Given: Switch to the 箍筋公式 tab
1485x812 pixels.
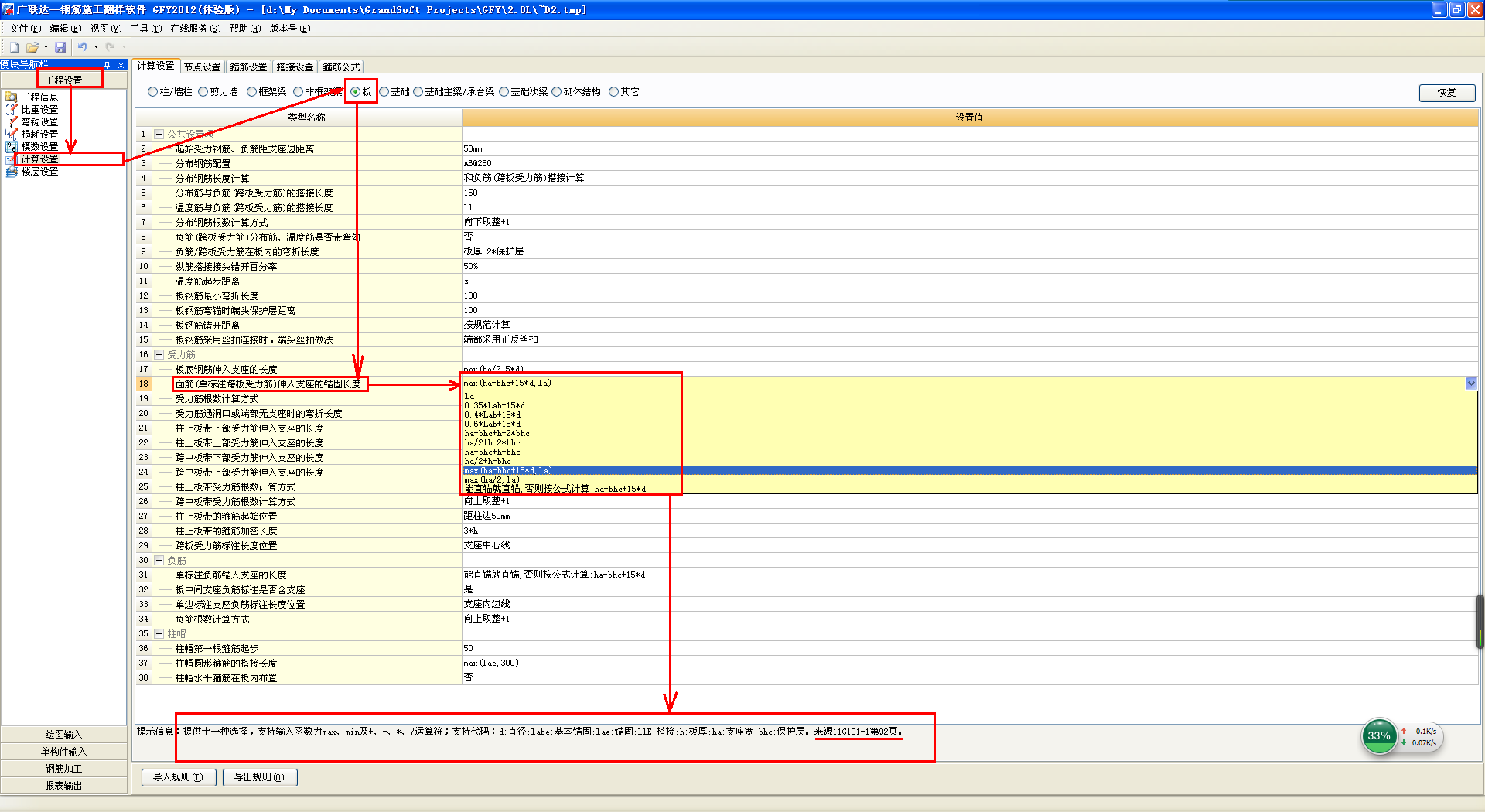Looking at the screenshot, I should 342,67.
